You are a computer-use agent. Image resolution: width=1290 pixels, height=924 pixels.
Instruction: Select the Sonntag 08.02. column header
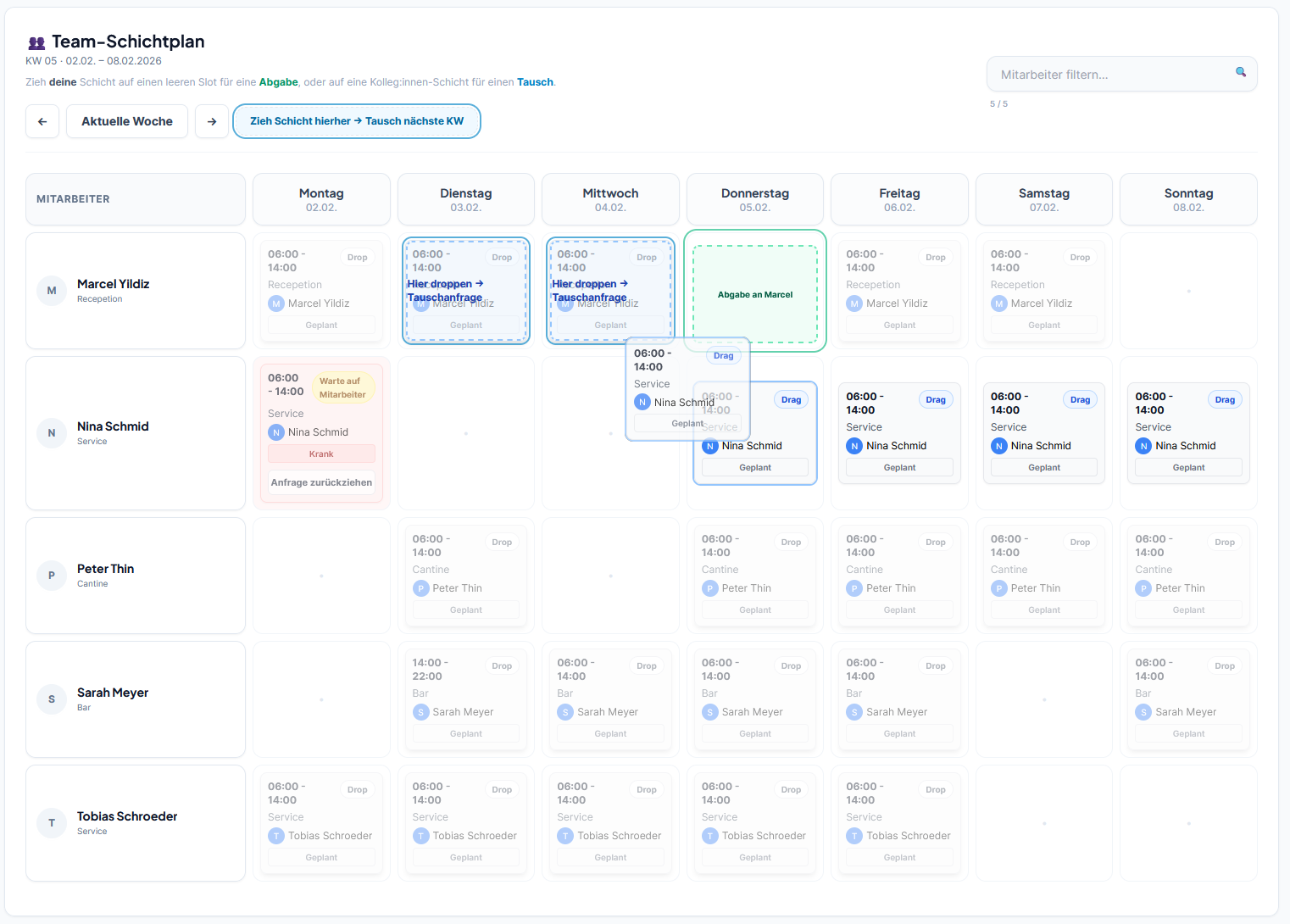pos(1188,199)
